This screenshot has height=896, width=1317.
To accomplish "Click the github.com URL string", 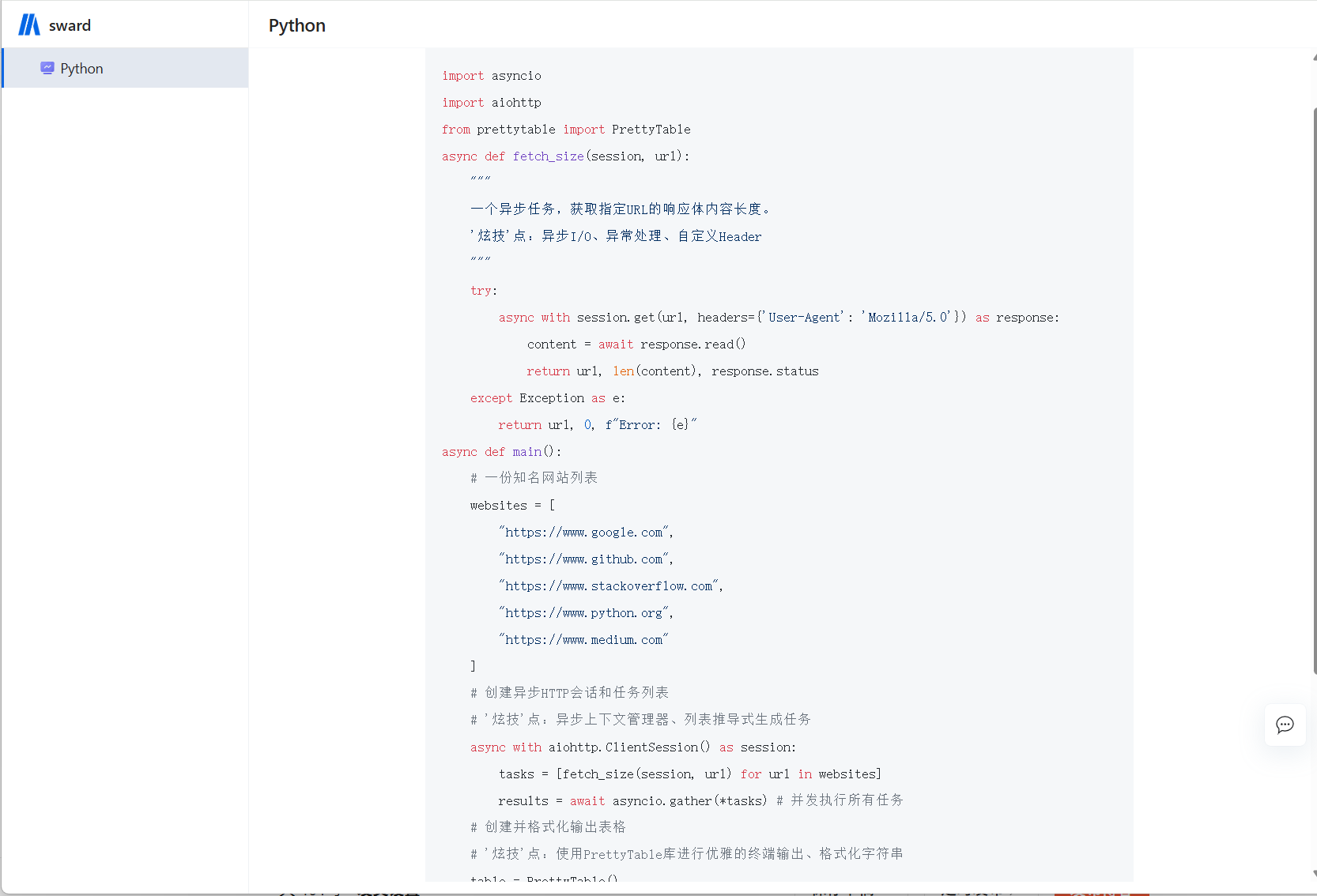I will click(x=586, y=559).
